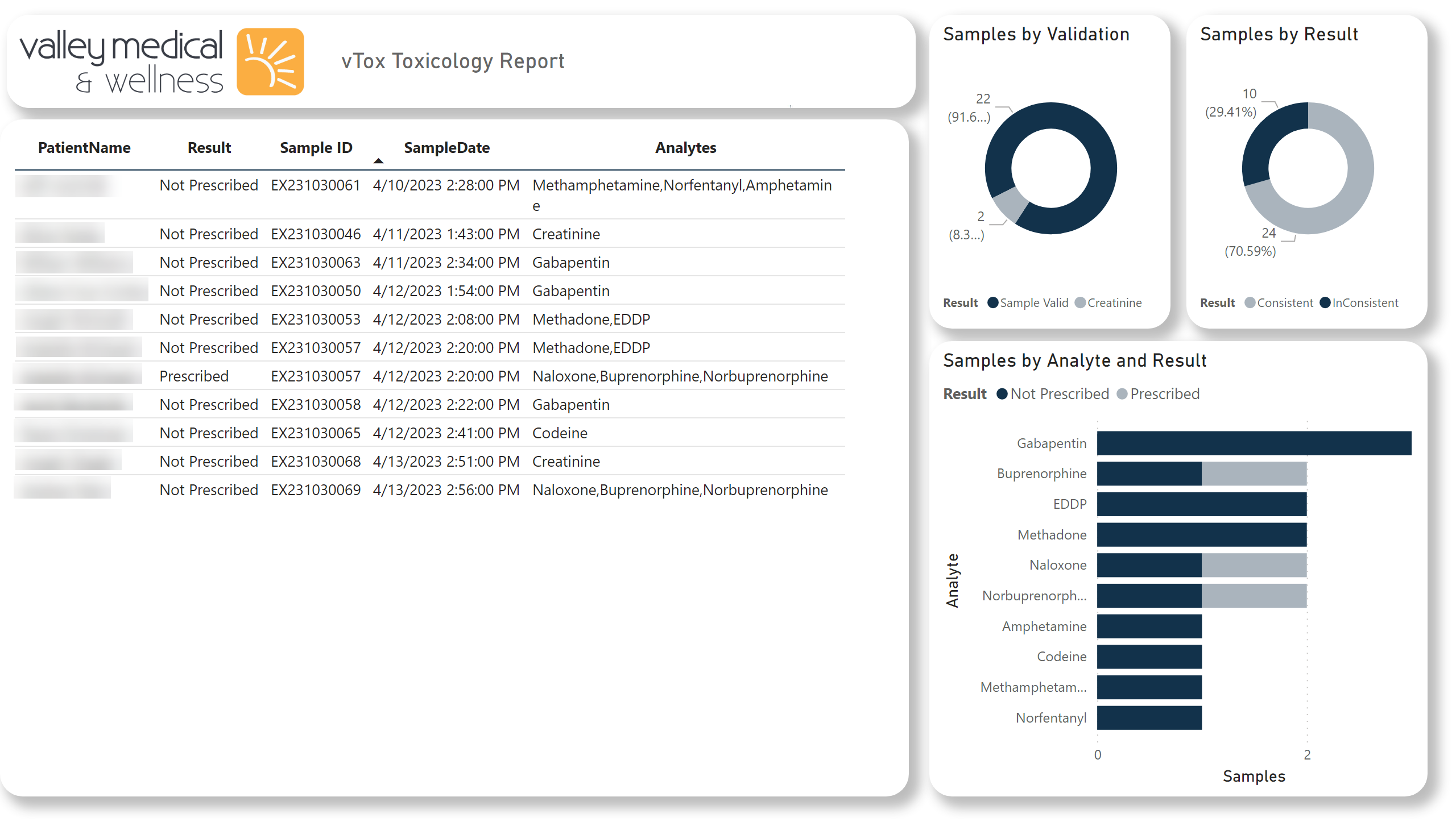Select the Gabapentin bar in chart
1456x830 pixels.
click(1254, 443)
